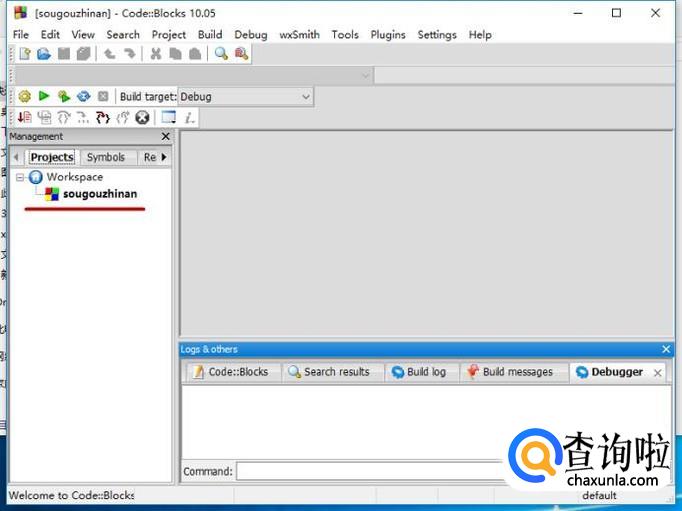Select the Workspace tree item
The image size is (682, 511).
click(x=75, y=177)
